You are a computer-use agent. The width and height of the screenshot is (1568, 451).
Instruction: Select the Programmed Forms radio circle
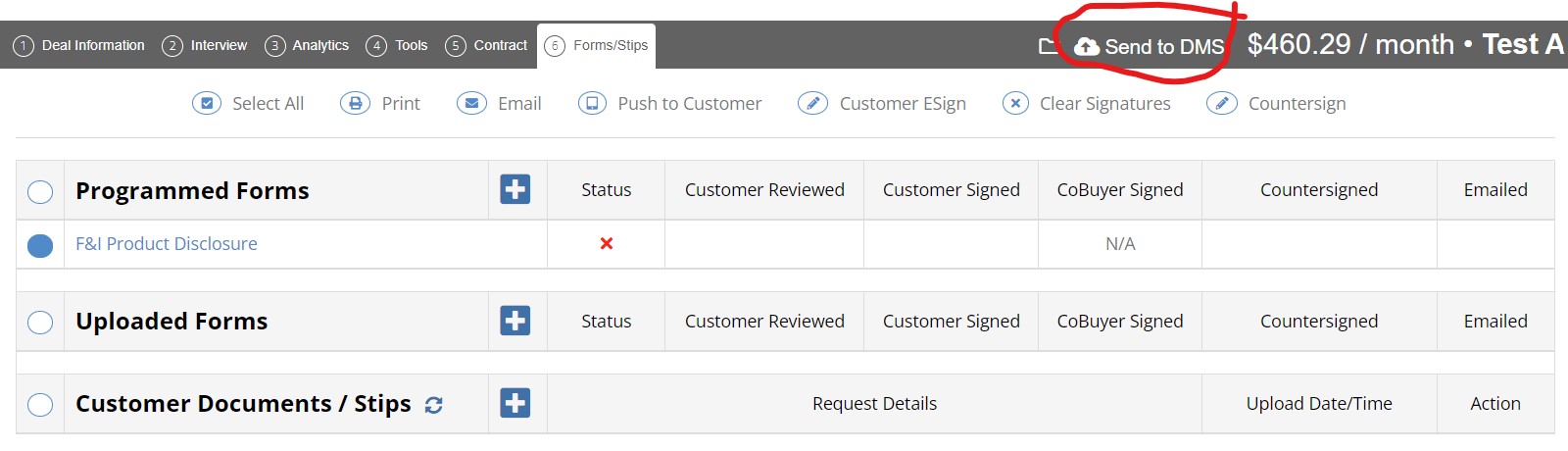pos(40,191)
